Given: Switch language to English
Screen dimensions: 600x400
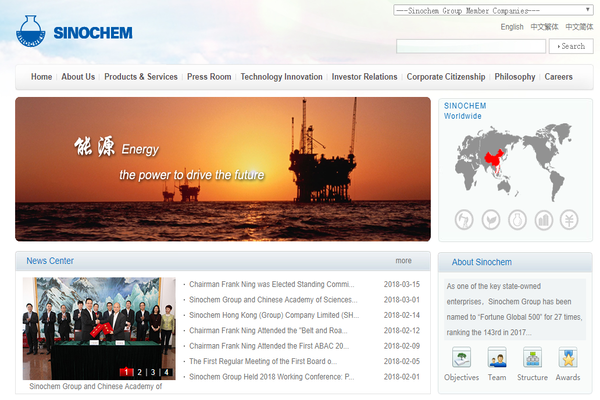Looking at the screenshot, I should (x=512, y=27).
